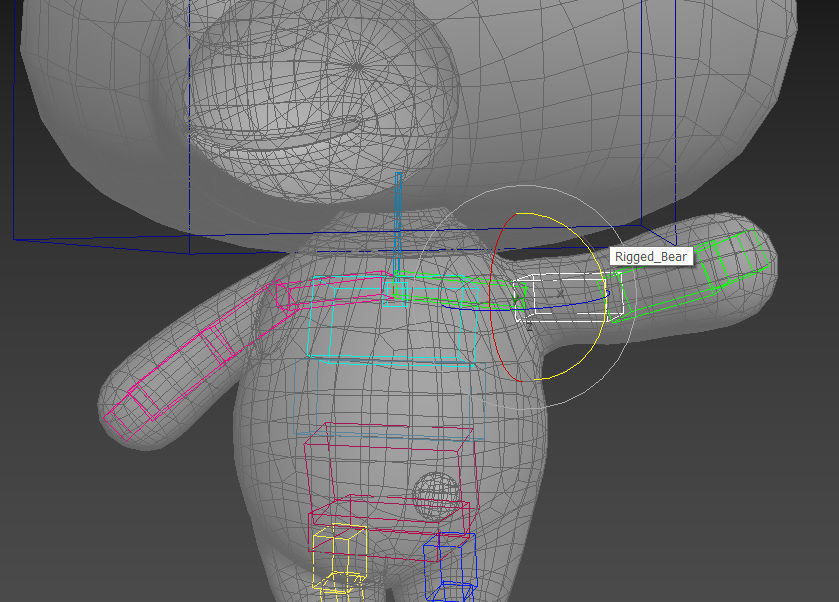Screen dimensions: 839x602
Task: Select the white highlighted upper arm bone
Action: (x=568, y=298)
